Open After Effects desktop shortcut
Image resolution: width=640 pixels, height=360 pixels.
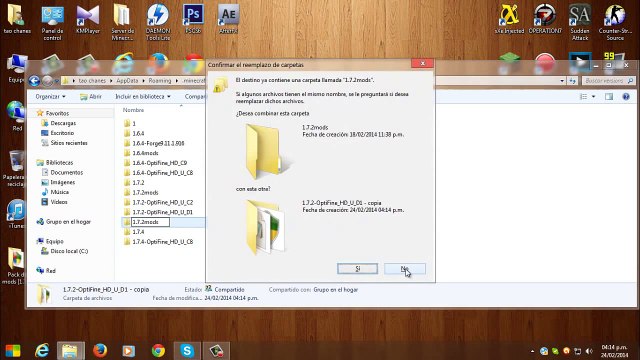point(228,19)
